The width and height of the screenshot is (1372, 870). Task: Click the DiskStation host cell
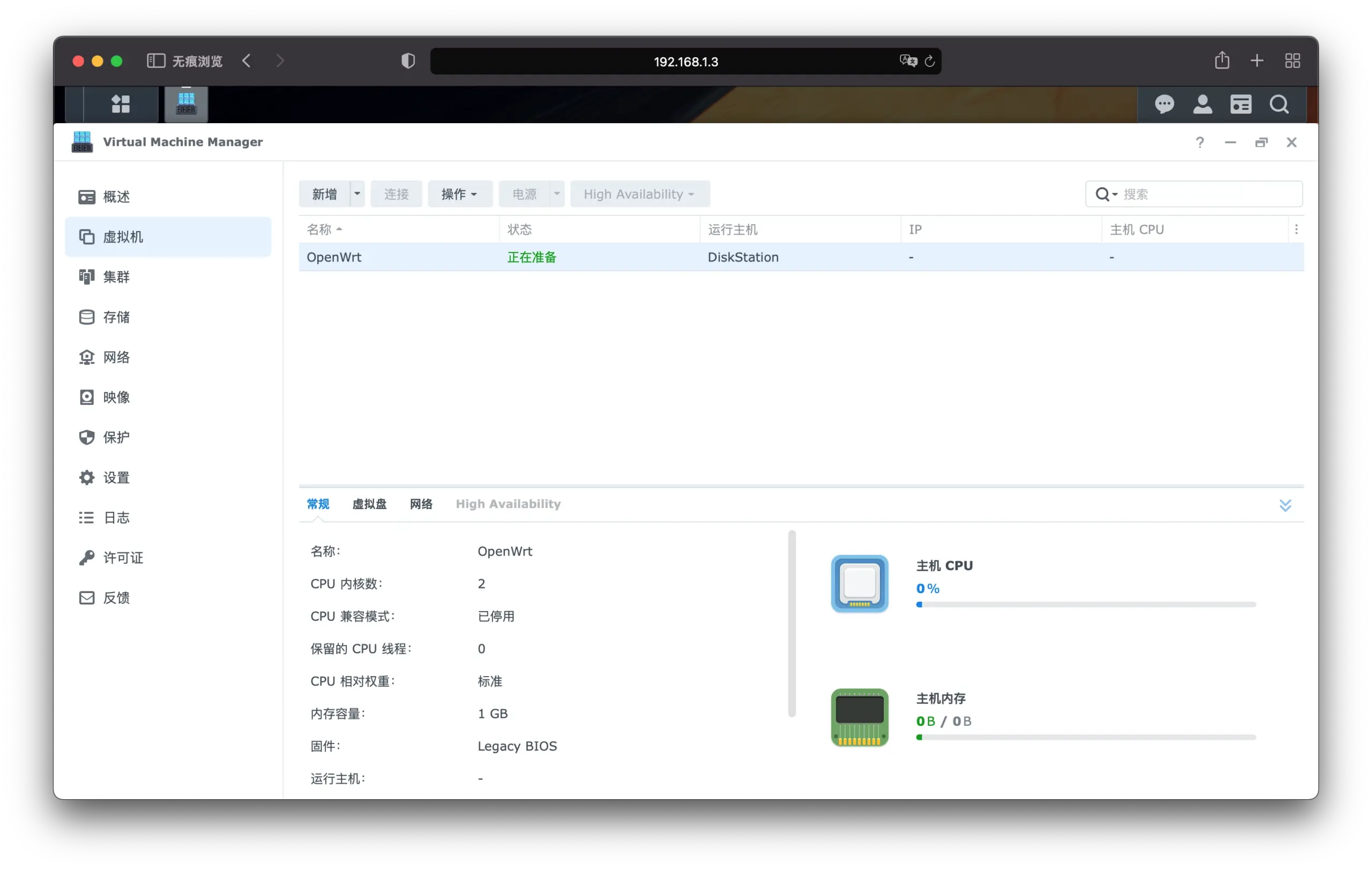point(743,257)
